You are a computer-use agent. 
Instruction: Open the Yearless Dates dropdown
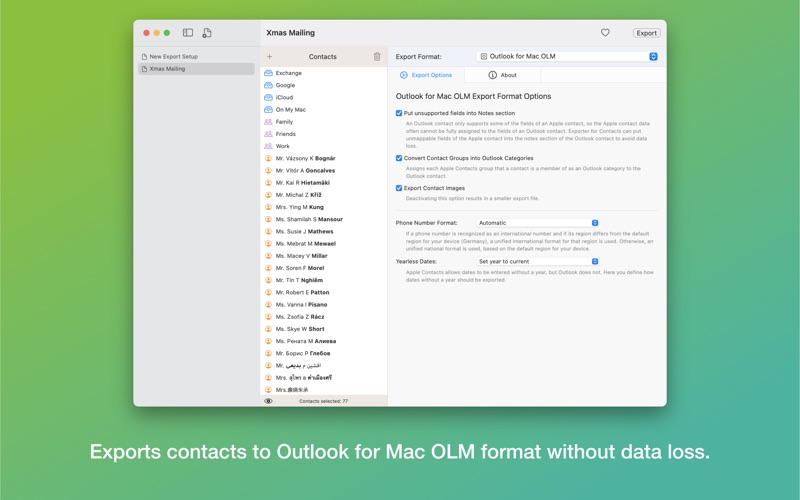(537, 261)
